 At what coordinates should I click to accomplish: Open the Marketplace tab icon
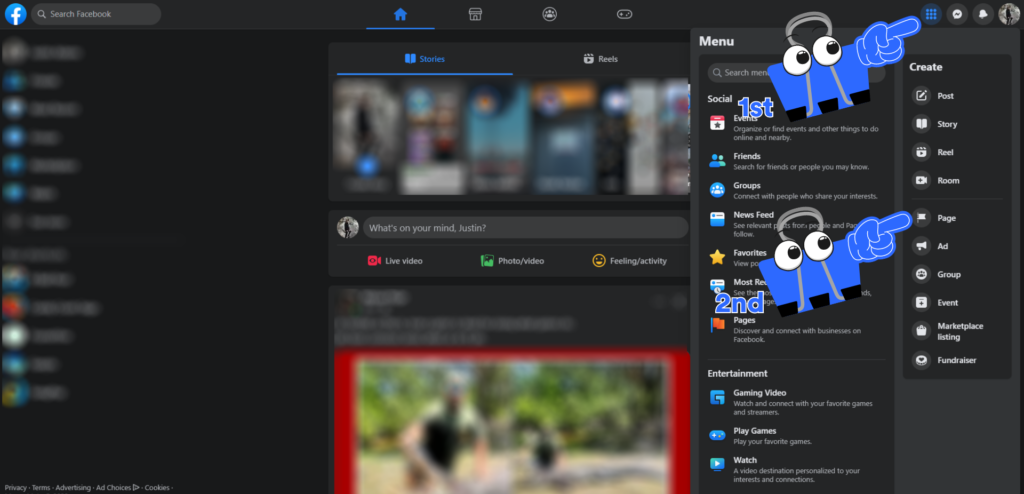pos(475,14)
